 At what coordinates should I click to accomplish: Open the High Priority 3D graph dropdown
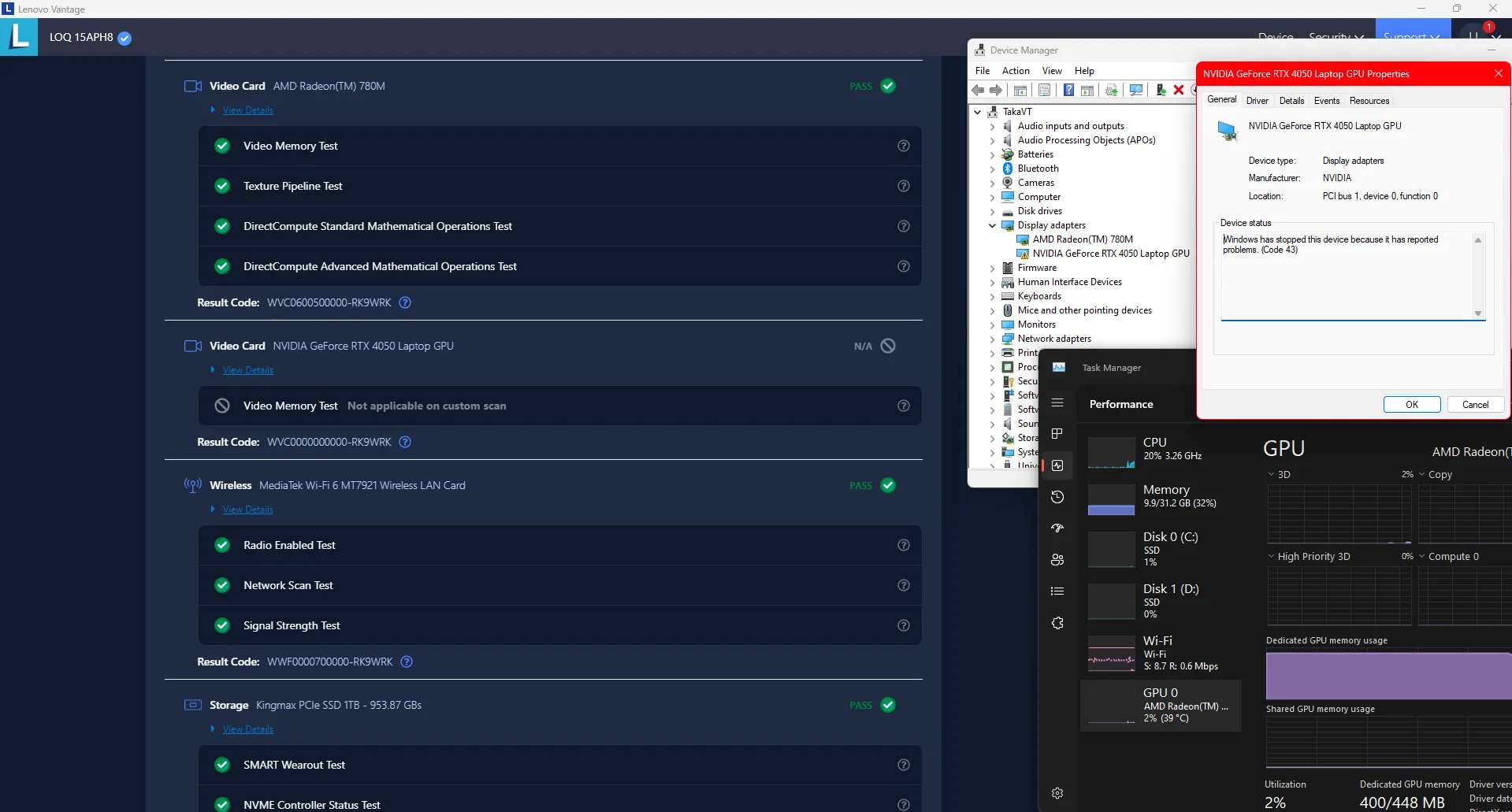coord(1271,557)
